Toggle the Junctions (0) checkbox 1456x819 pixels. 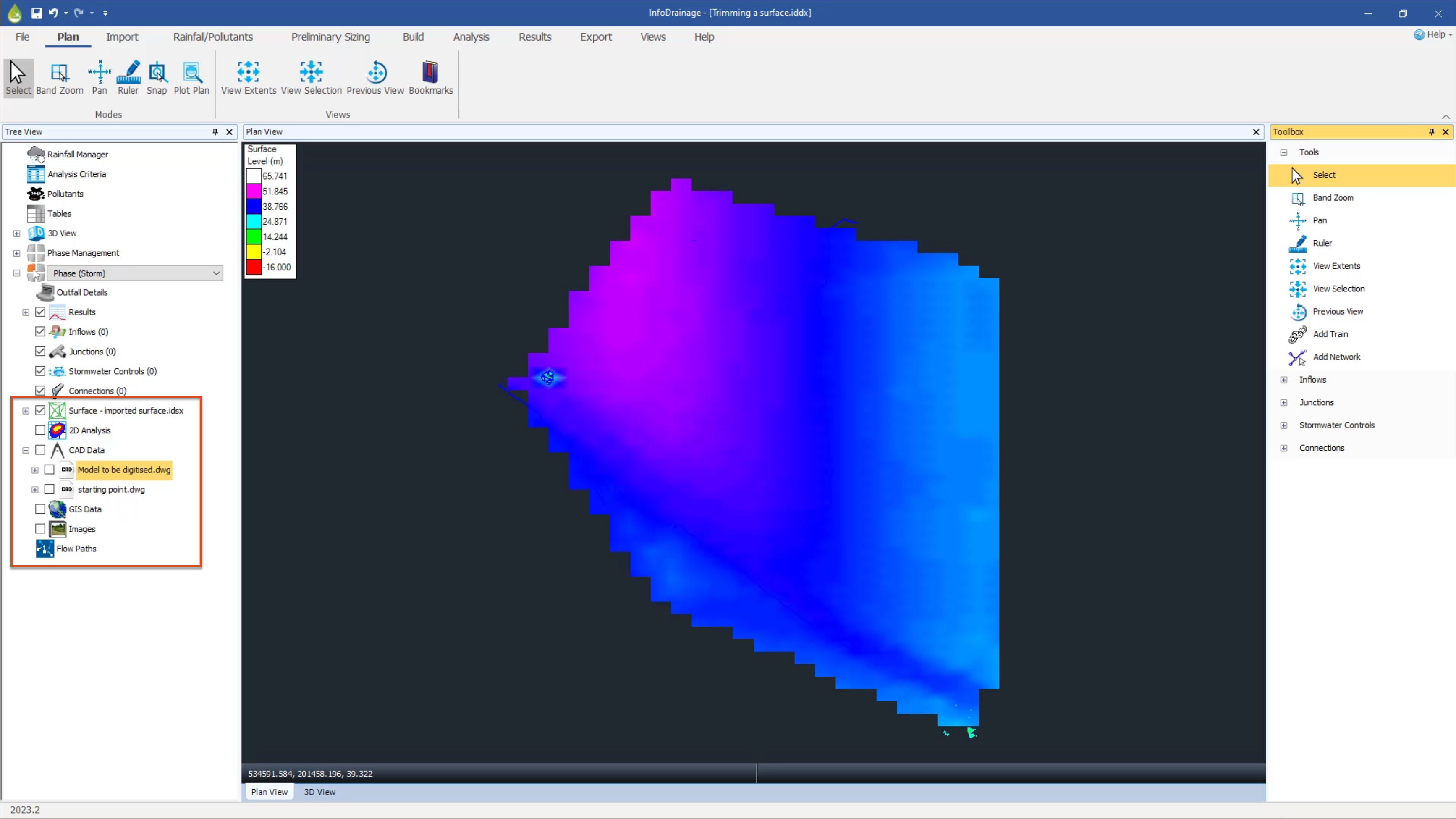(x=40, y=351)
